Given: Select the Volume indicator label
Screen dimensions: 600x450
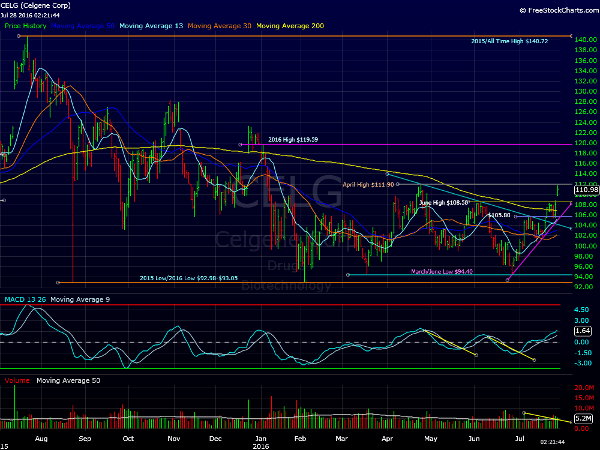Looking at the screenshot, I should tap(15, 381).
